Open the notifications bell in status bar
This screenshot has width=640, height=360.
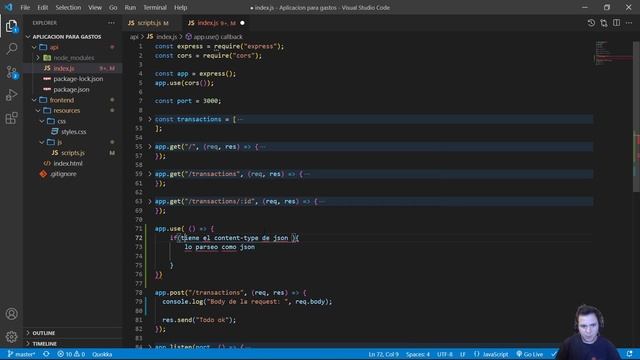(x=629, y=354)
